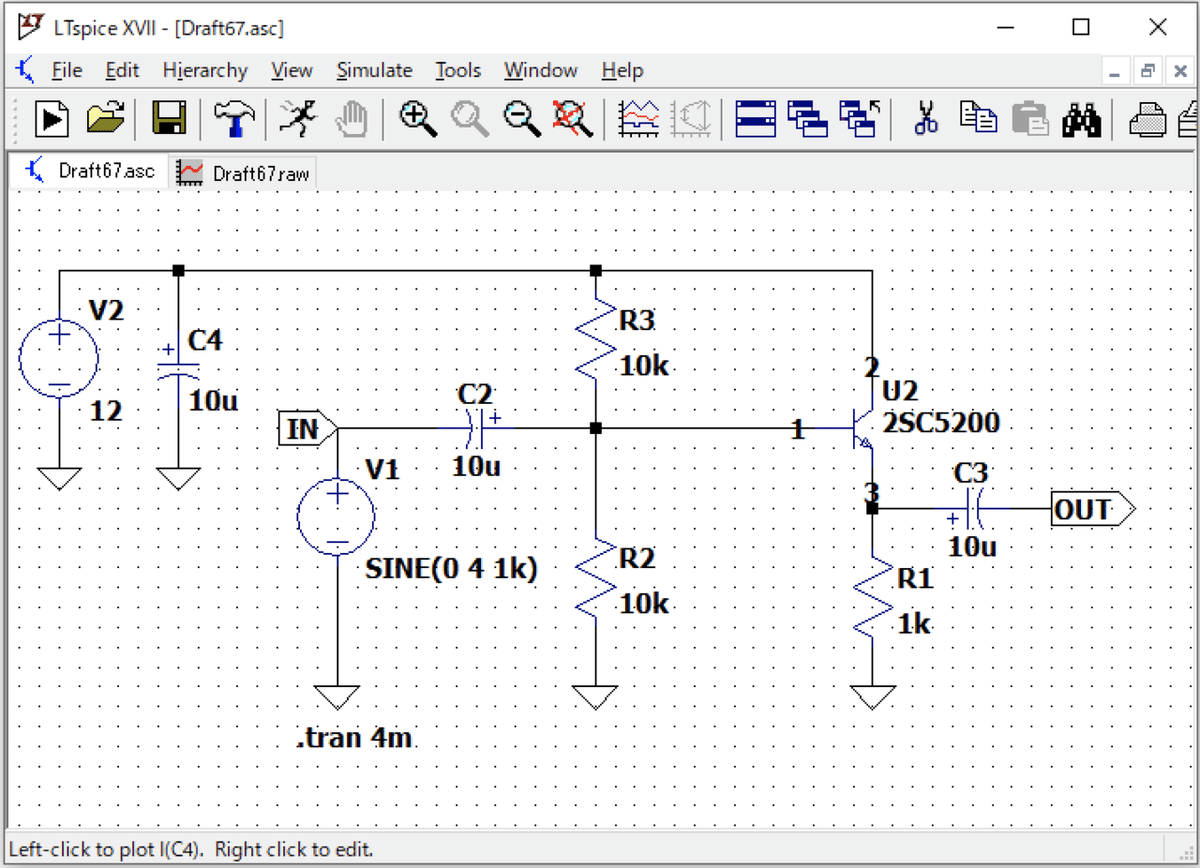Click the Zoom Out magnifier with minus
This screenshot has height=868, width=1200.
coord(522,119)
